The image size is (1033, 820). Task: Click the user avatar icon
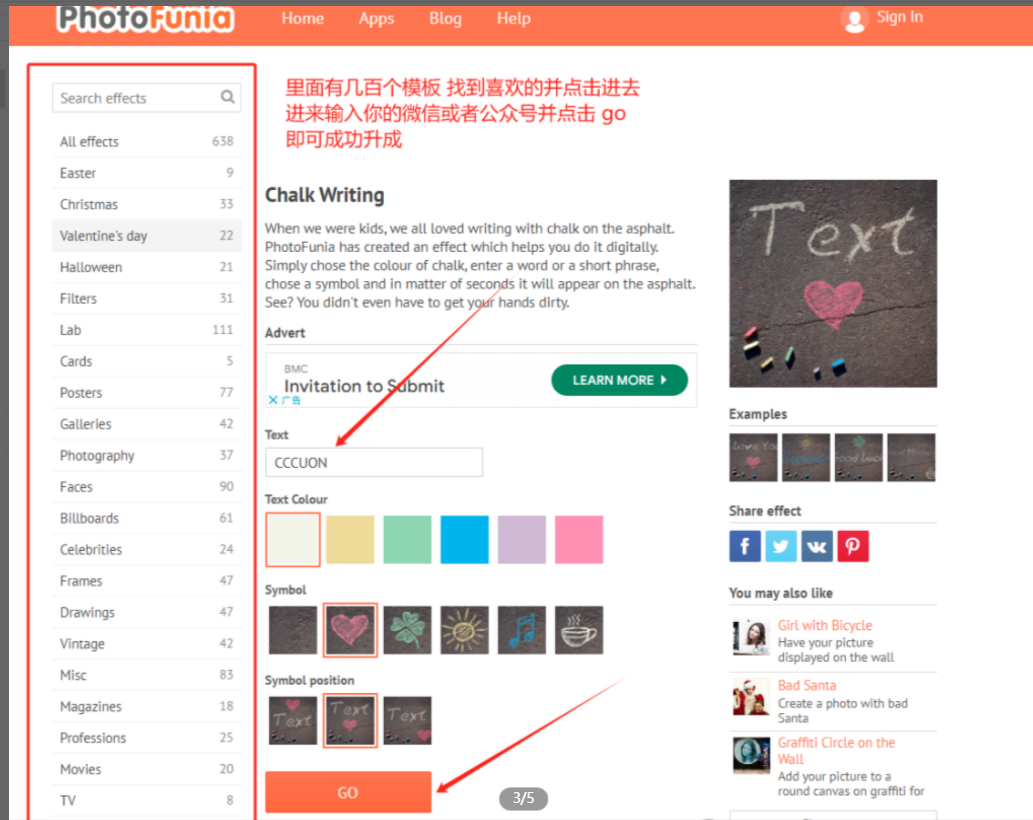pyautogui.click(x=854, y=20)
